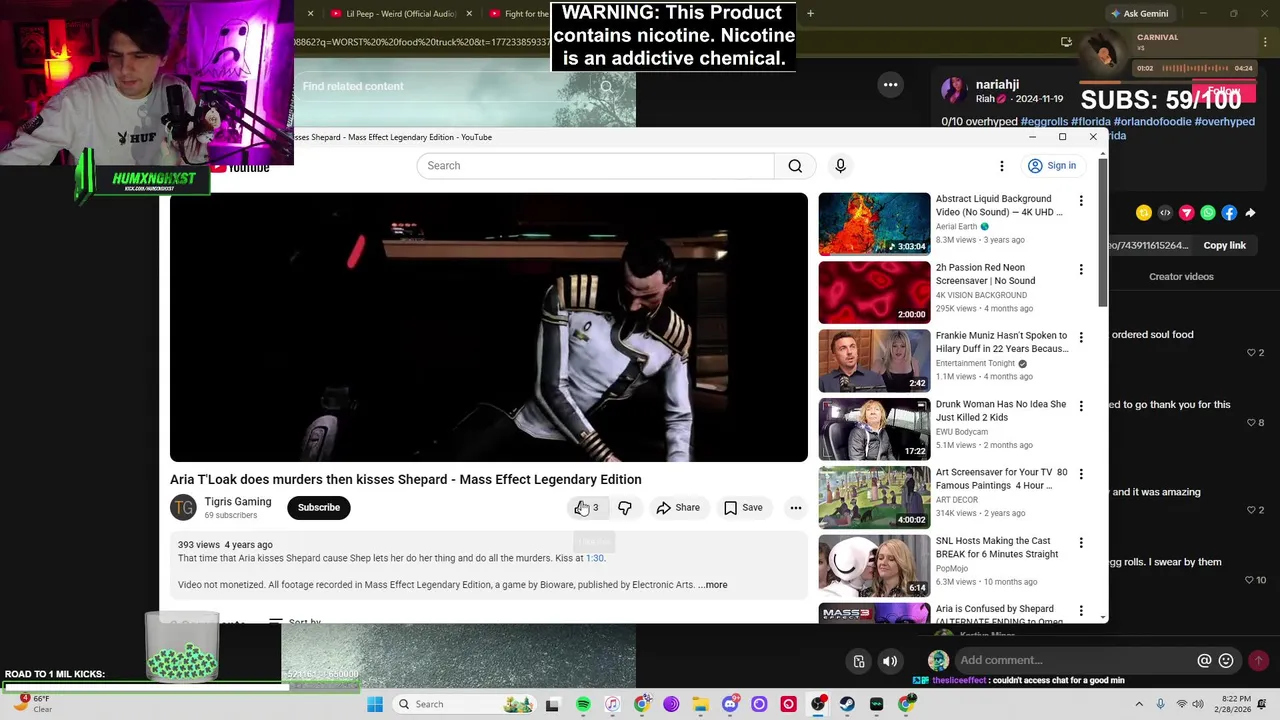Open Abstract Liquid Background video thumbnail
The height and width of the screenshot is (720, 1280).
click(x=874, y=224)
